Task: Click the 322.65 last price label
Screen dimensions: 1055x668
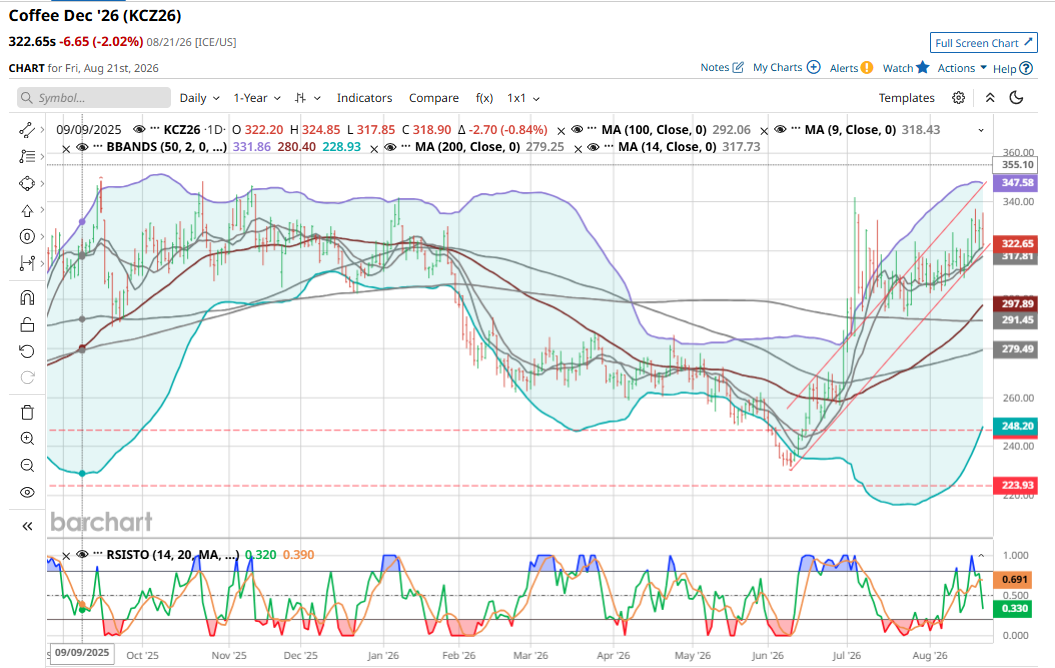Action: click(x=1017, y=244)
